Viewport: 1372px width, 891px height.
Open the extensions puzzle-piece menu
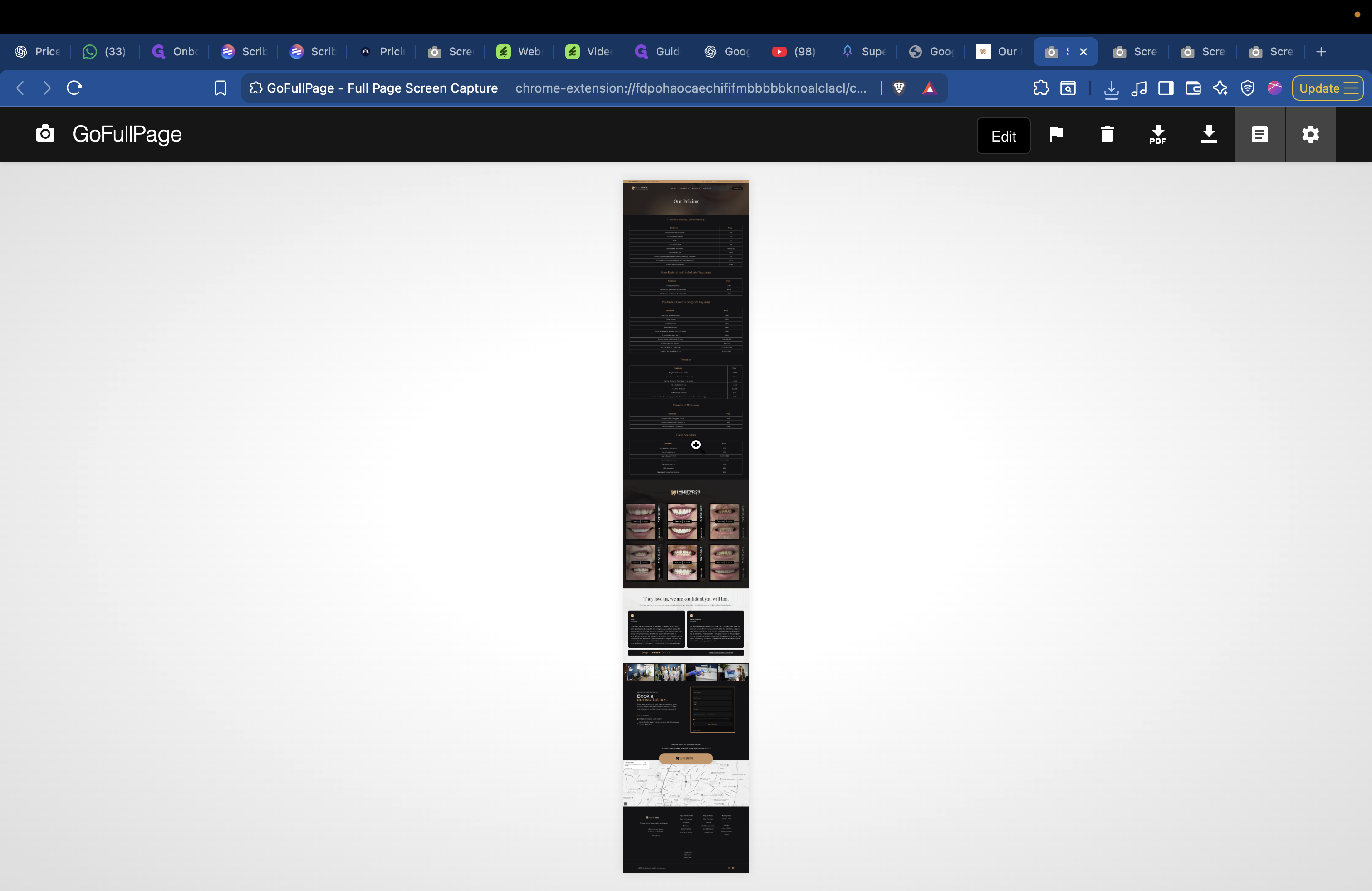1042,88
